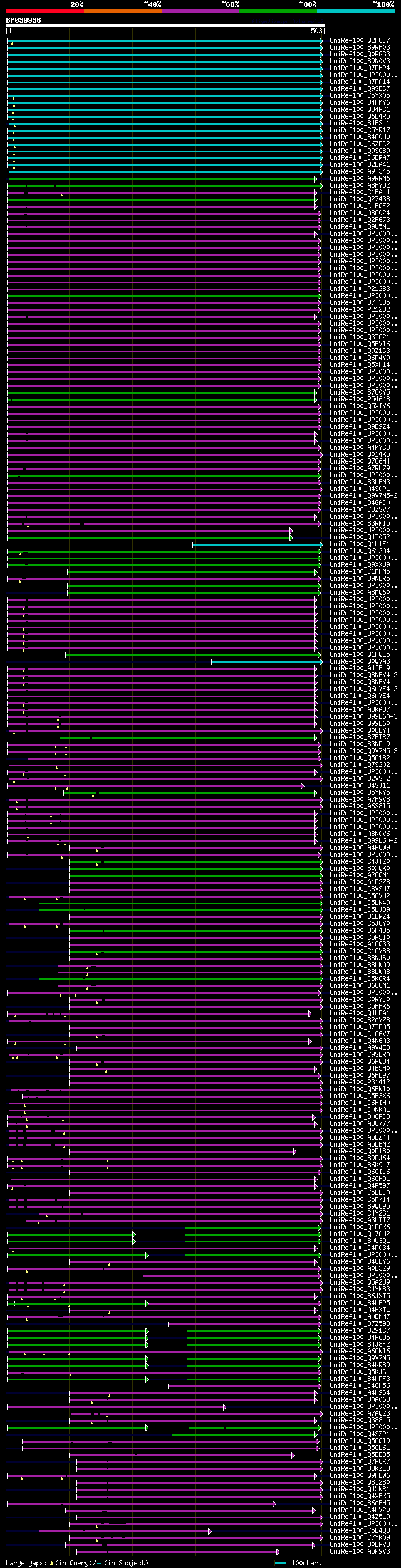Click the green alignment bar for UniRef100_A9RRM6
Image resolution: width=401 pixels, height=1568 pixels.
point(162,179)
